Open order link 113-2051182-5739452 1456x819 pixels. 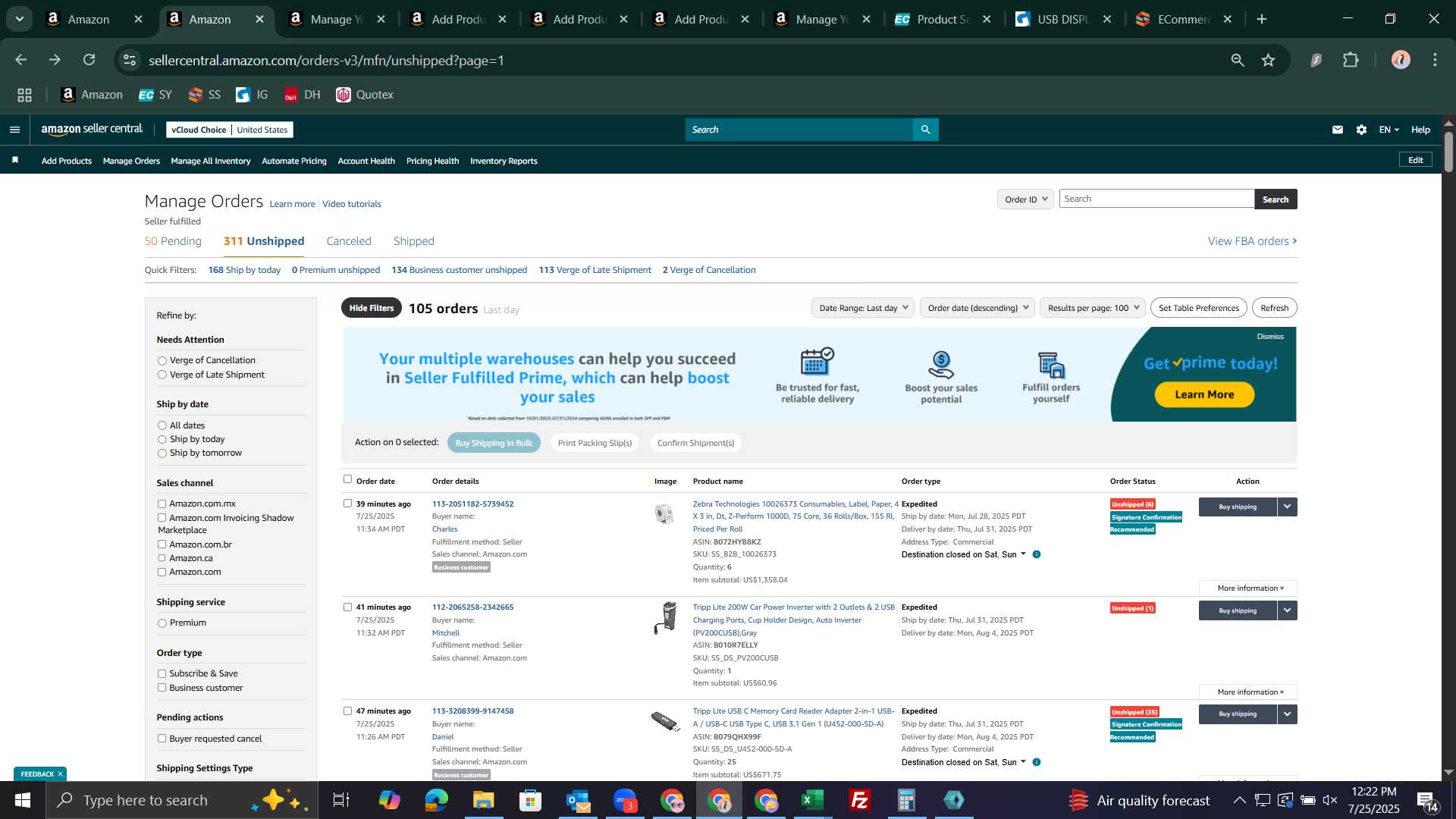(x=472, y=504)
